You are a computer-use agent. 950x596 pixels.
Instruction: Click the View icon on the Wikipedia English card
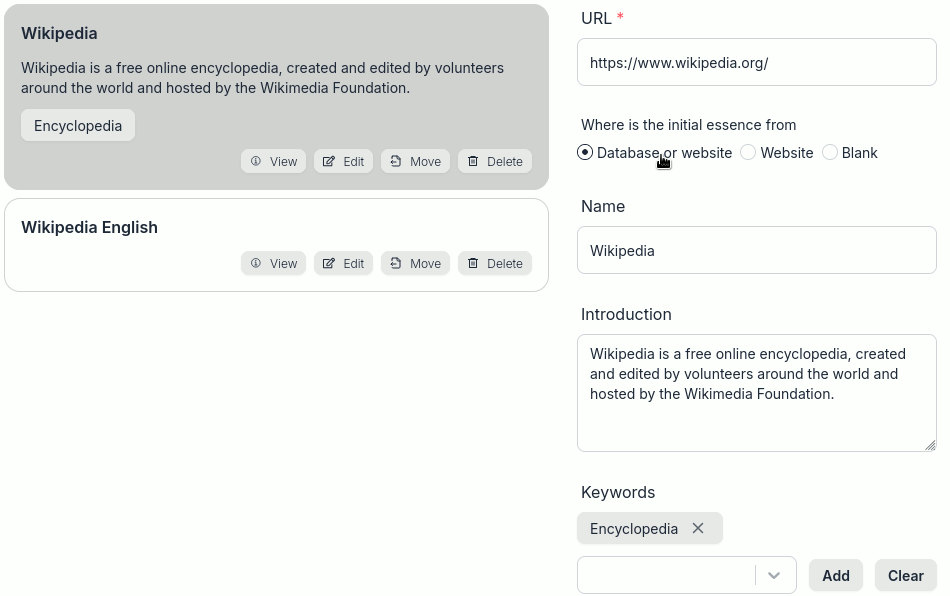click(258, 263)
